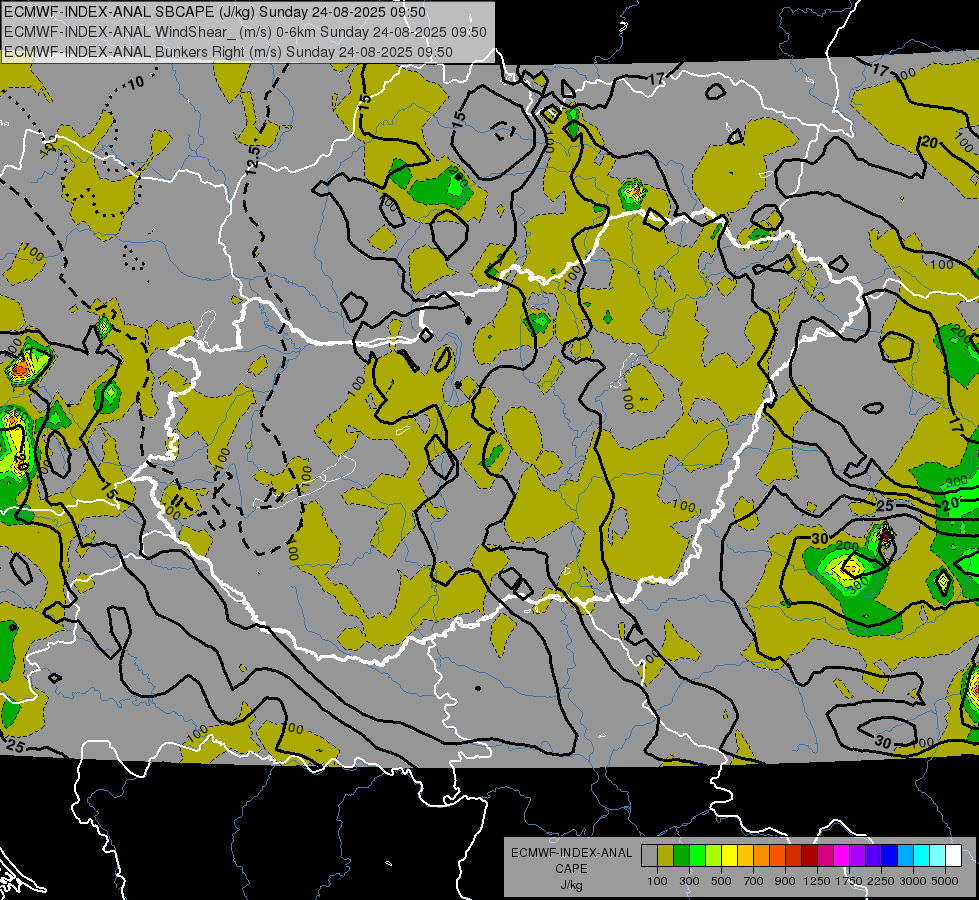This screenshot has height=900, width=979.
Task: Click the legend value '500'
Action: tap(721, 881)
